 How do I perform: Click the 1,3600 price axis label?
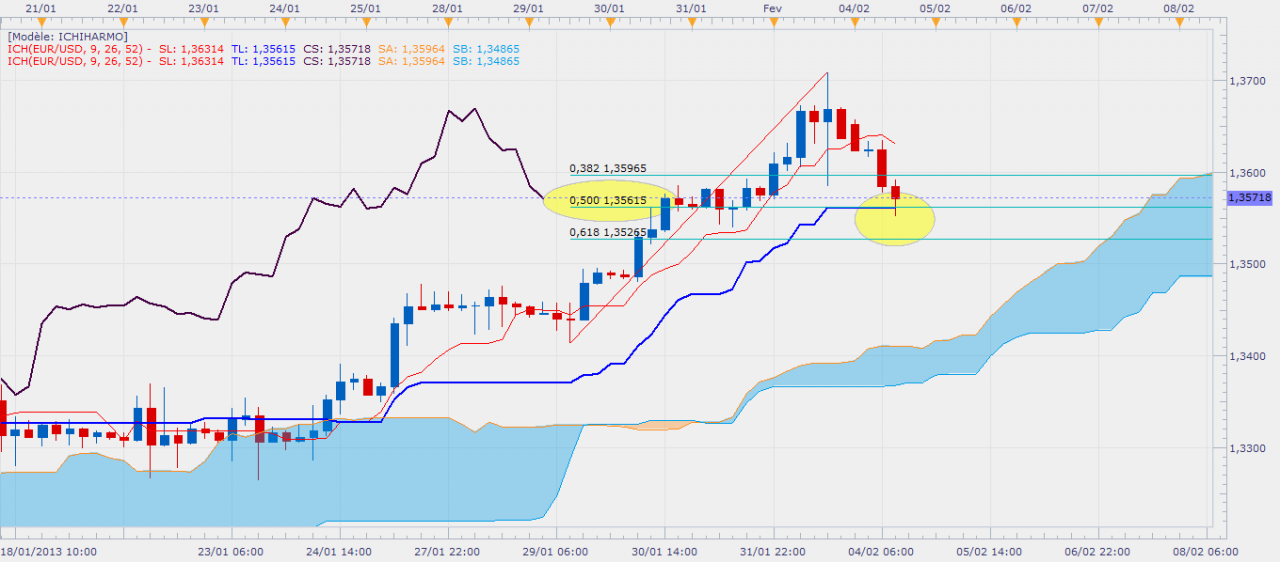tap(1247, 173)
